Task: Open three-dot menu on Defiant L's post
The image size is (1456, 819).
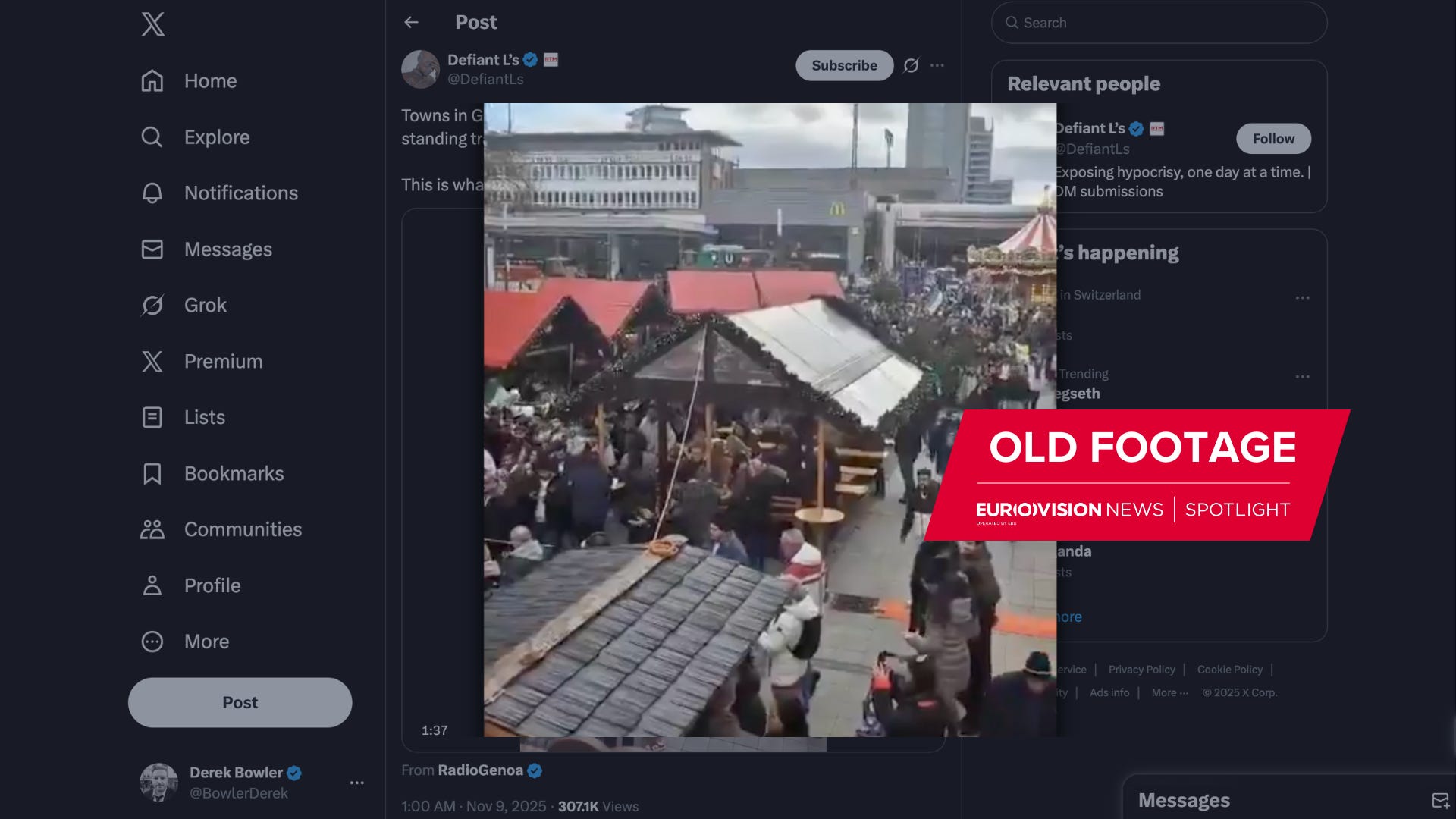Action: (937, 66)
